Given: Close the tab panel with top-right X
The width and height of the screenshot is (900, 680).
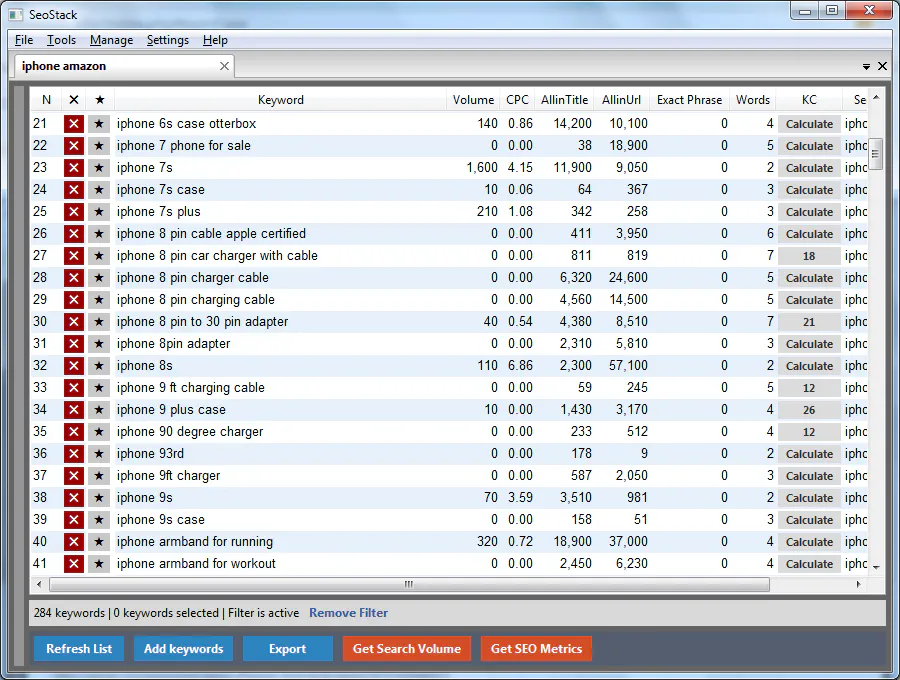Looking at the screenshot, I should [883, 66].
